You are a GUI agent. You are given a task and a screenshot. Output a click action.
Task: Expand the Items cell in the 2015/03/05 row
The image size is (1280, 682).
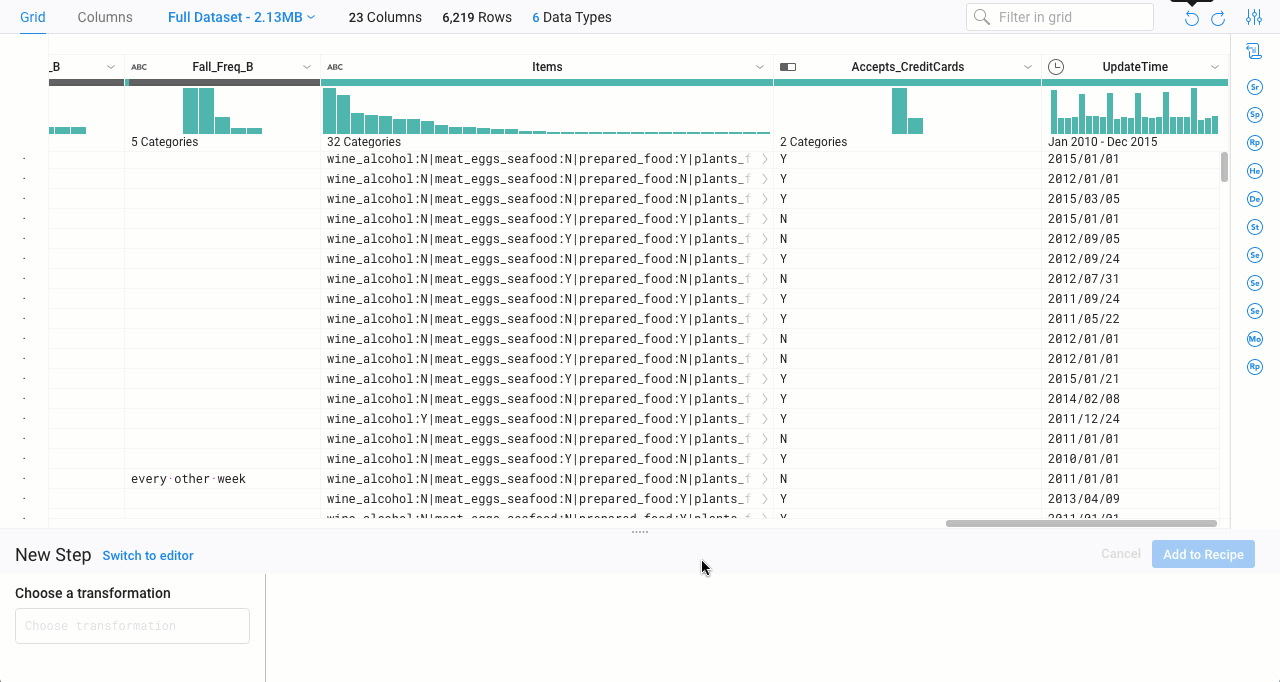click(765, 199)
